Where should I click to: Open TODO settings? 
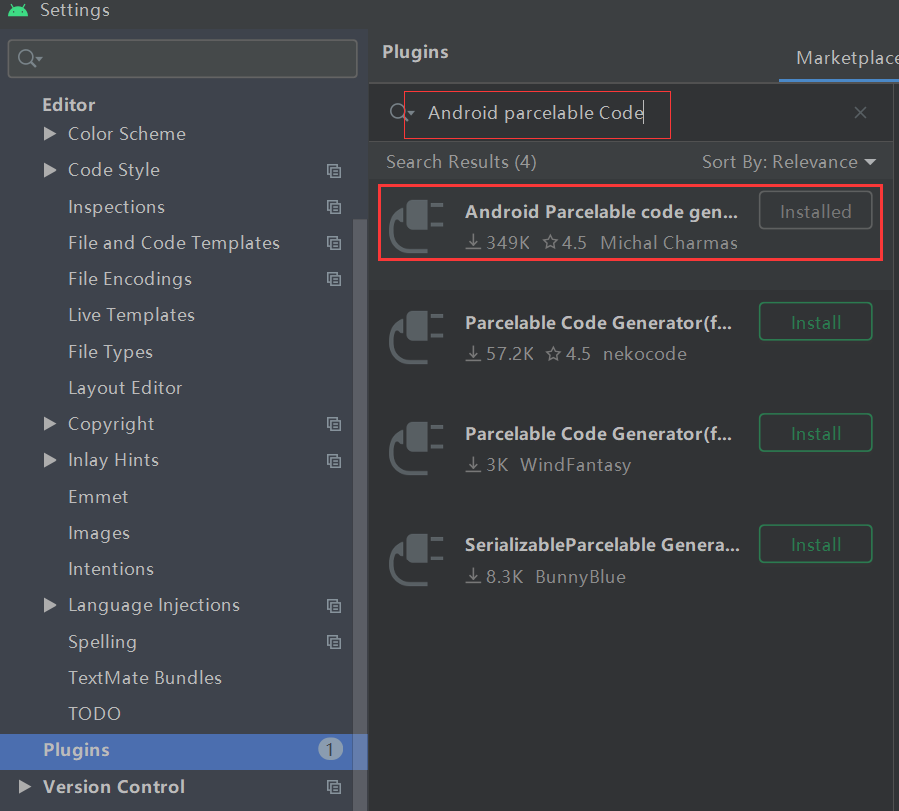[x=94, y=714]
